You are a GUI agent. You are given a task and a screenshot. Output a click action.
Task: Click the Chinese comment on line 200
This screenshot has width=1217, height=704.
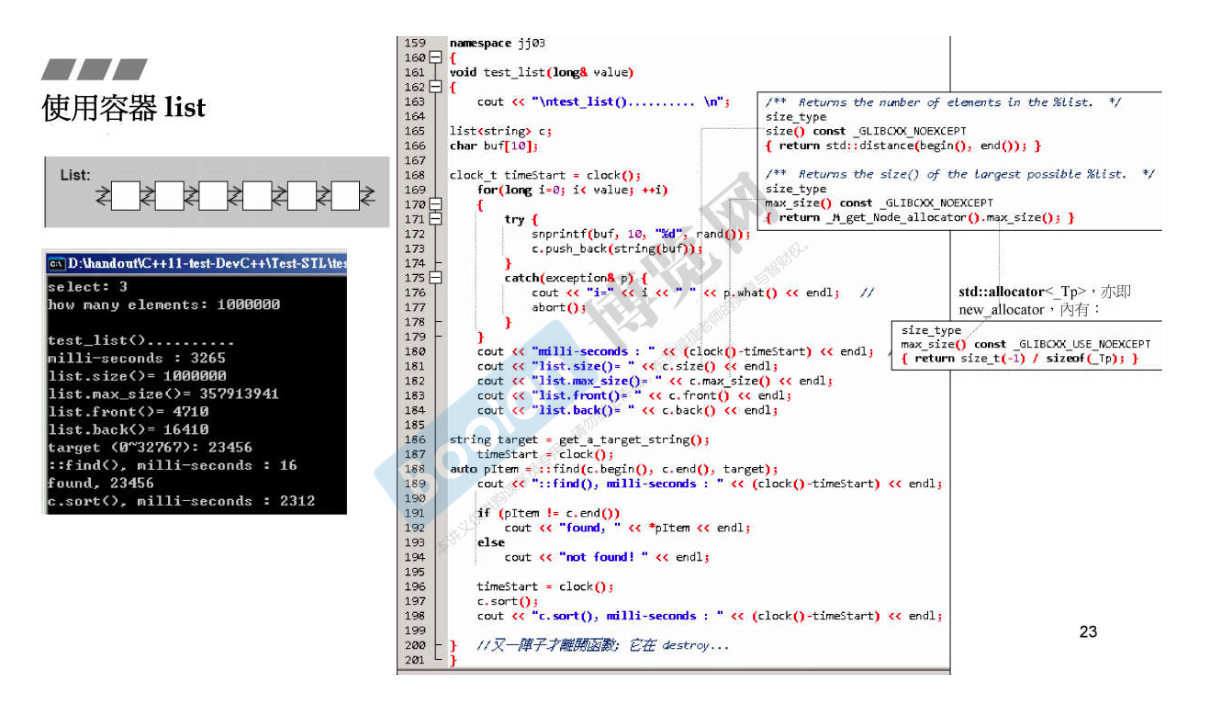[x=603, y=646]
